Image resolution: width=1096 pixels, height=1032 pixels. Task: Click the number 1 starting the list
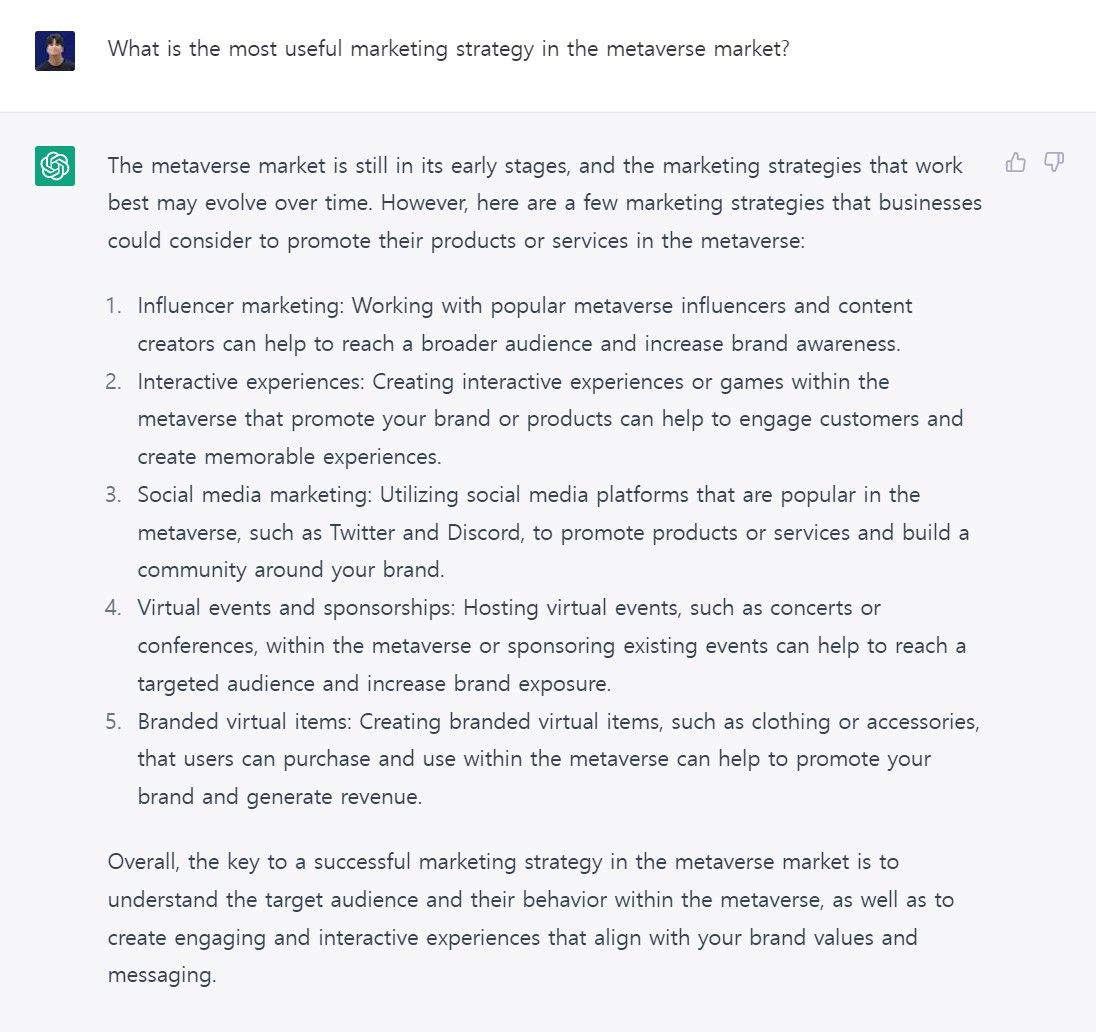115,305
